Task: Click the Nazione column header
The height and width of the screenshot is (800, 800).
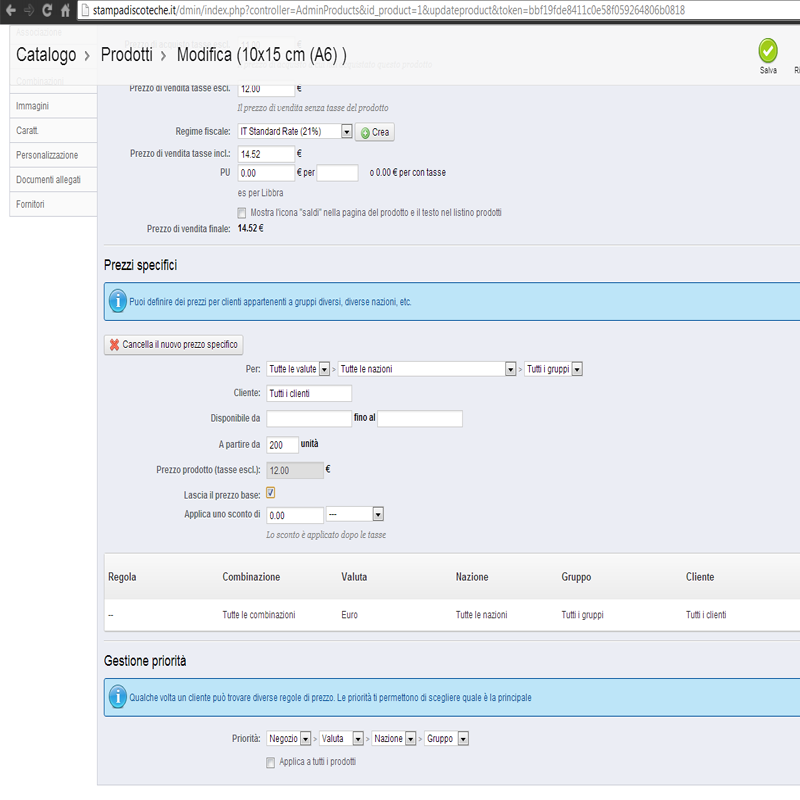Action: [472, 577]
